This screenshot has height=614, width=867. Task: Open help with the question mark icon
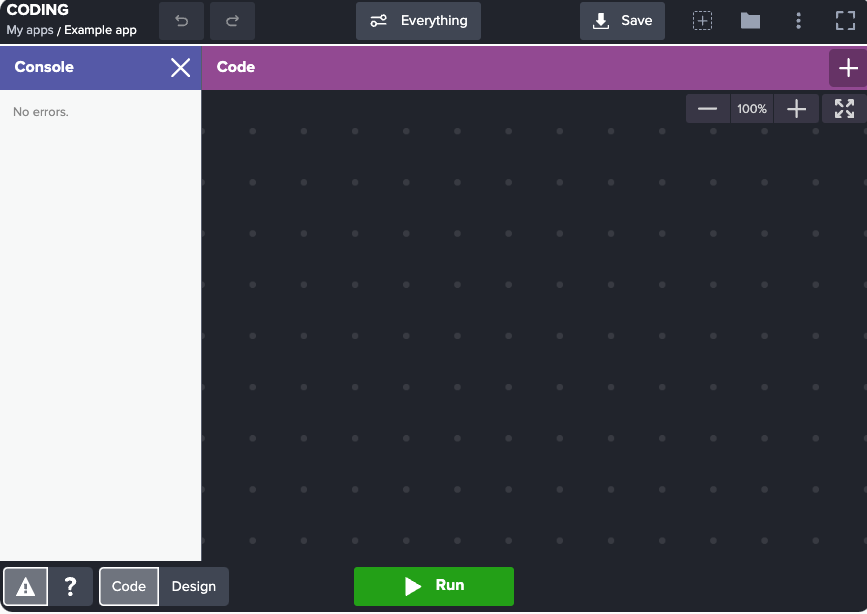pos(70,586)
